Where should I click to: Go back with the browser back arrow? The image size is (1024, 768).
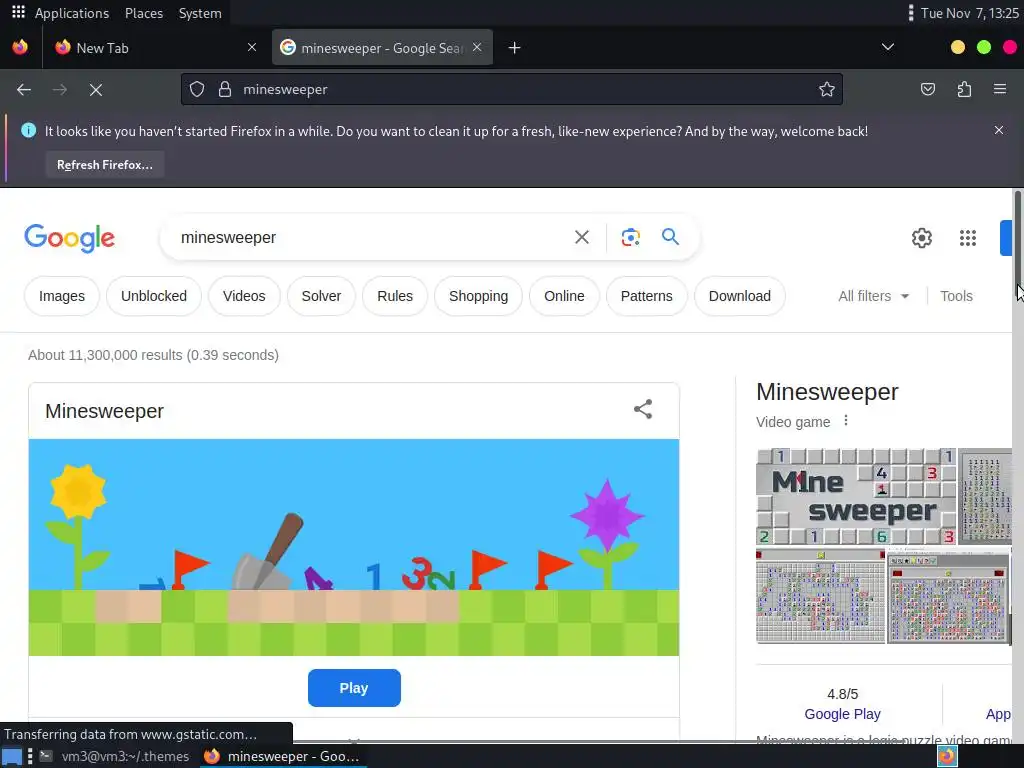(24, 89)
